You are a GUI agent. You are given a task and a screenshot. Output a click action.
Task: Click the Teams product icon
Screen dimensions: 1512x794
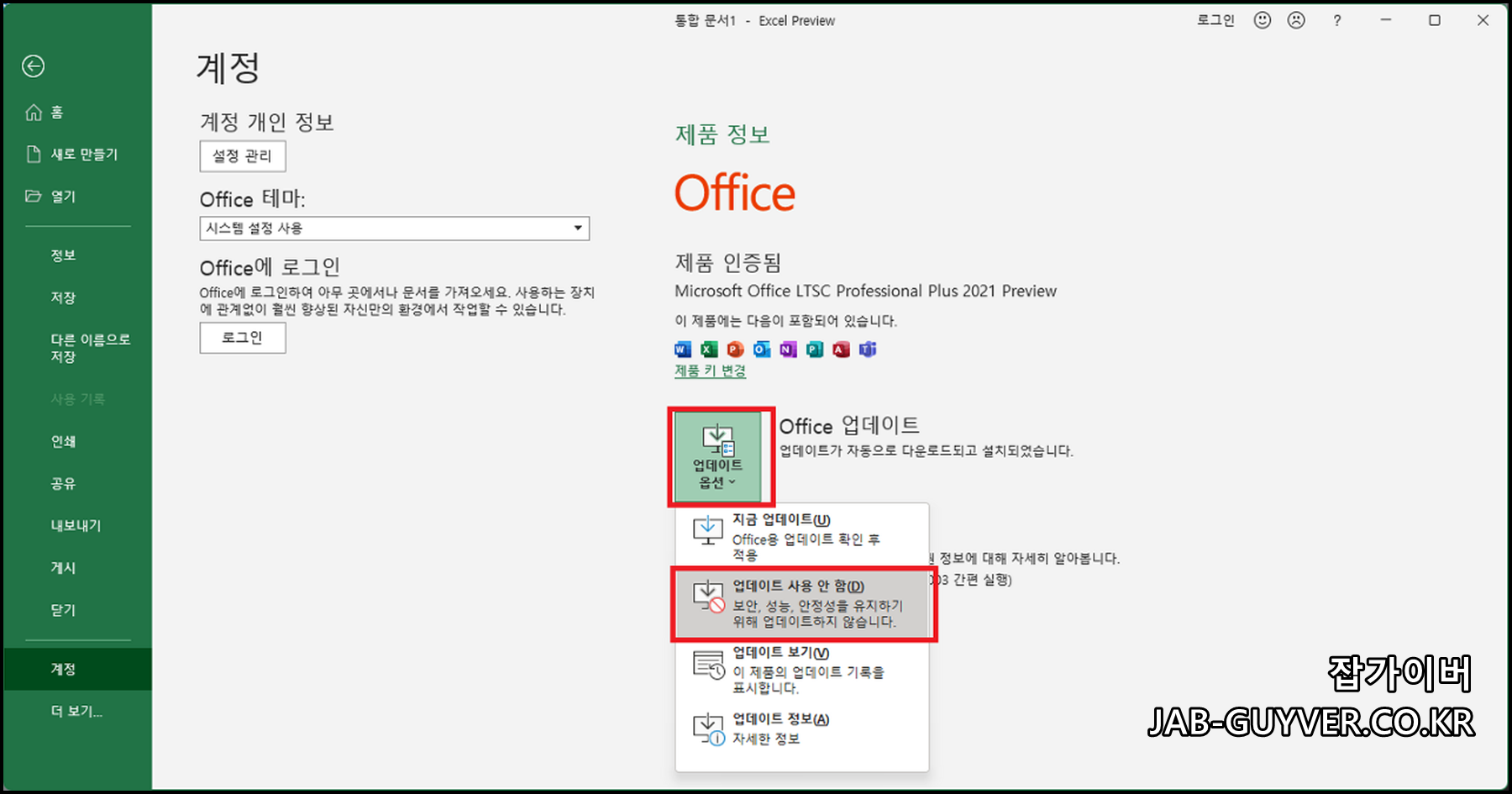point(866,349)
